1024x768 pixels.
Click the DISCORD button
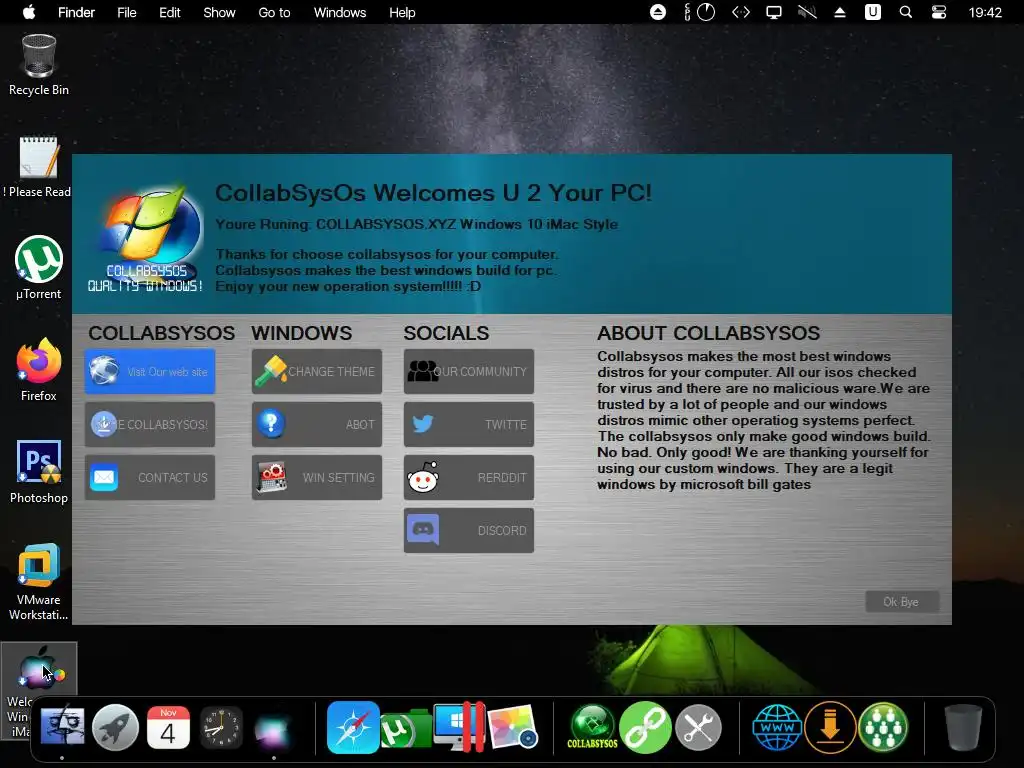coord(468,530)
